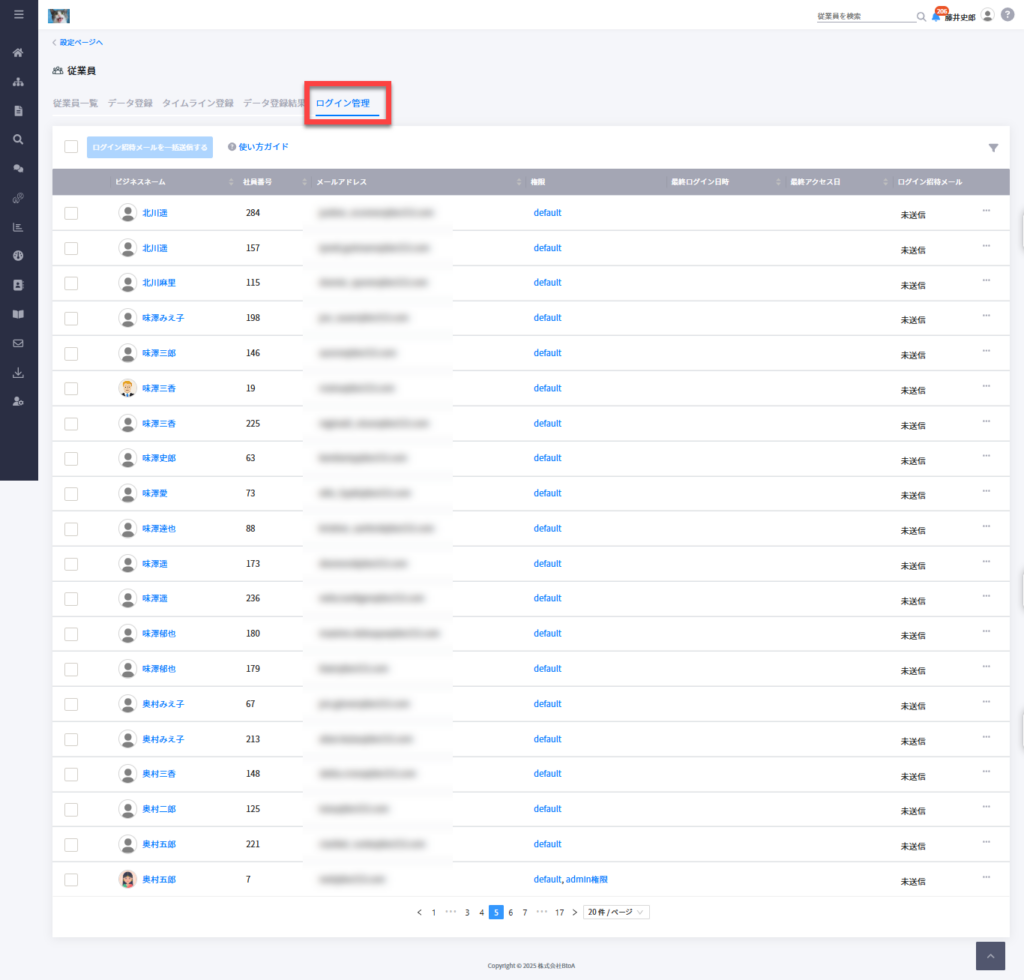Open the 20件/ページ page size dropdown
Viewport: 1024px width, 980px height.
pos(616,912)
